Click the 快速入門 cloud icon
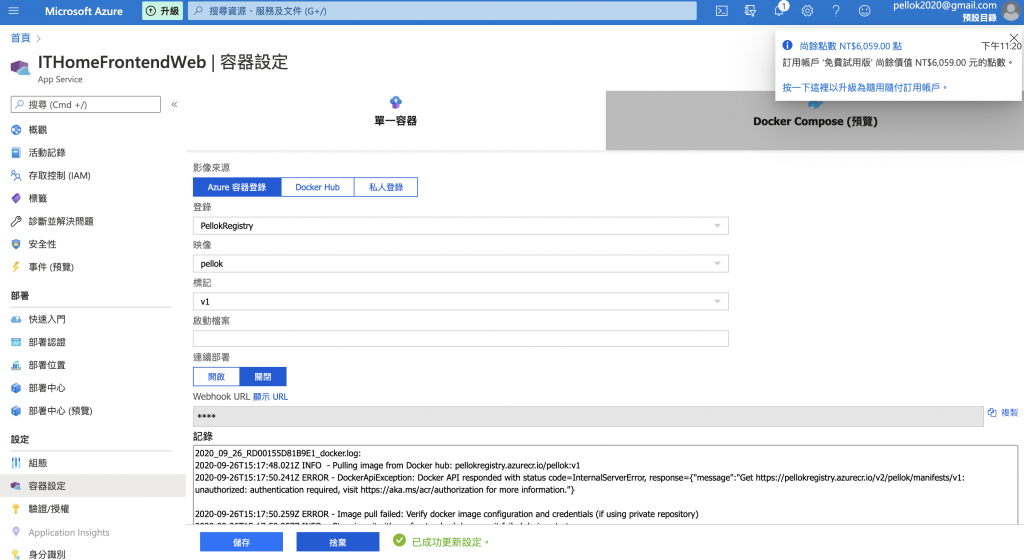The image size is (1024, 560). point(16,319)
